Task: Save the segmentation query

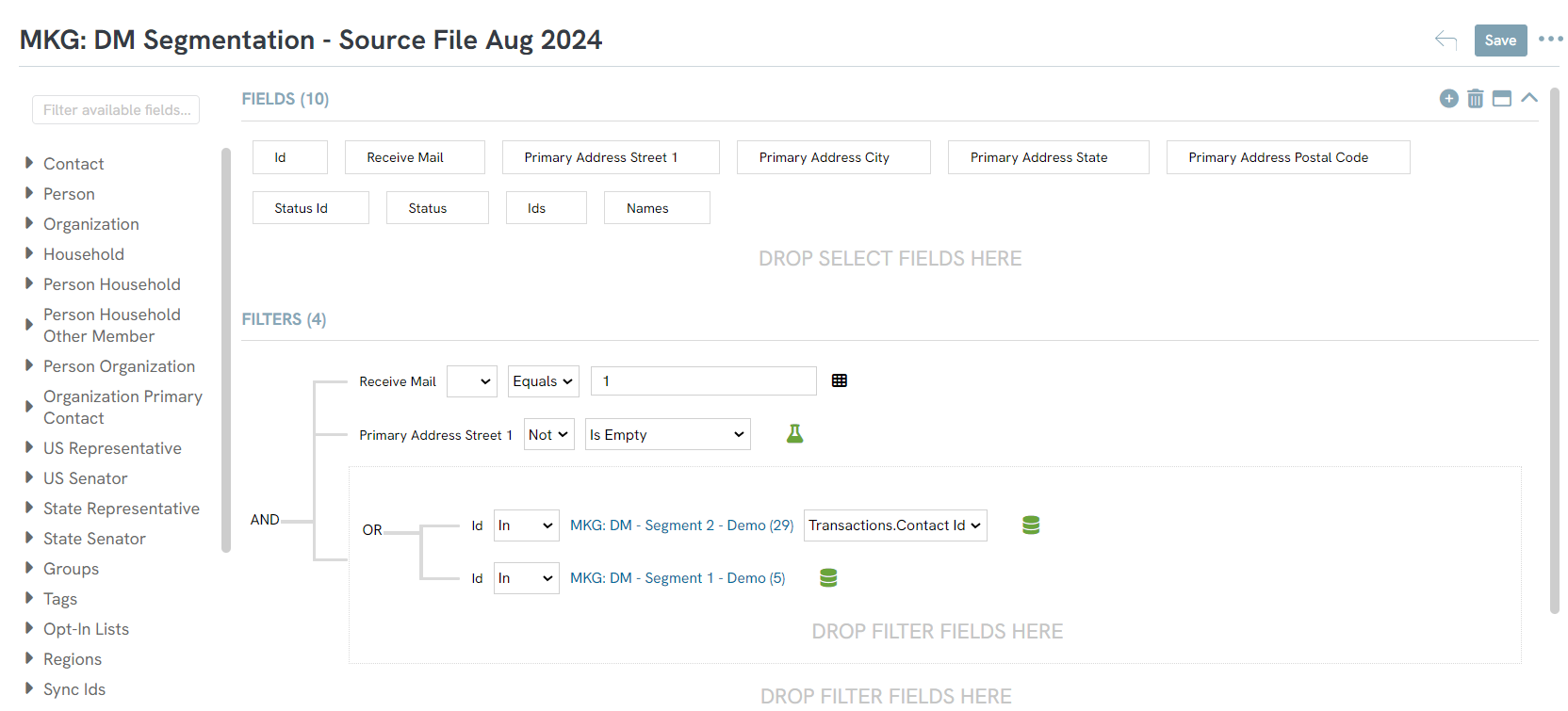Action: click(x=1500, y=40)
